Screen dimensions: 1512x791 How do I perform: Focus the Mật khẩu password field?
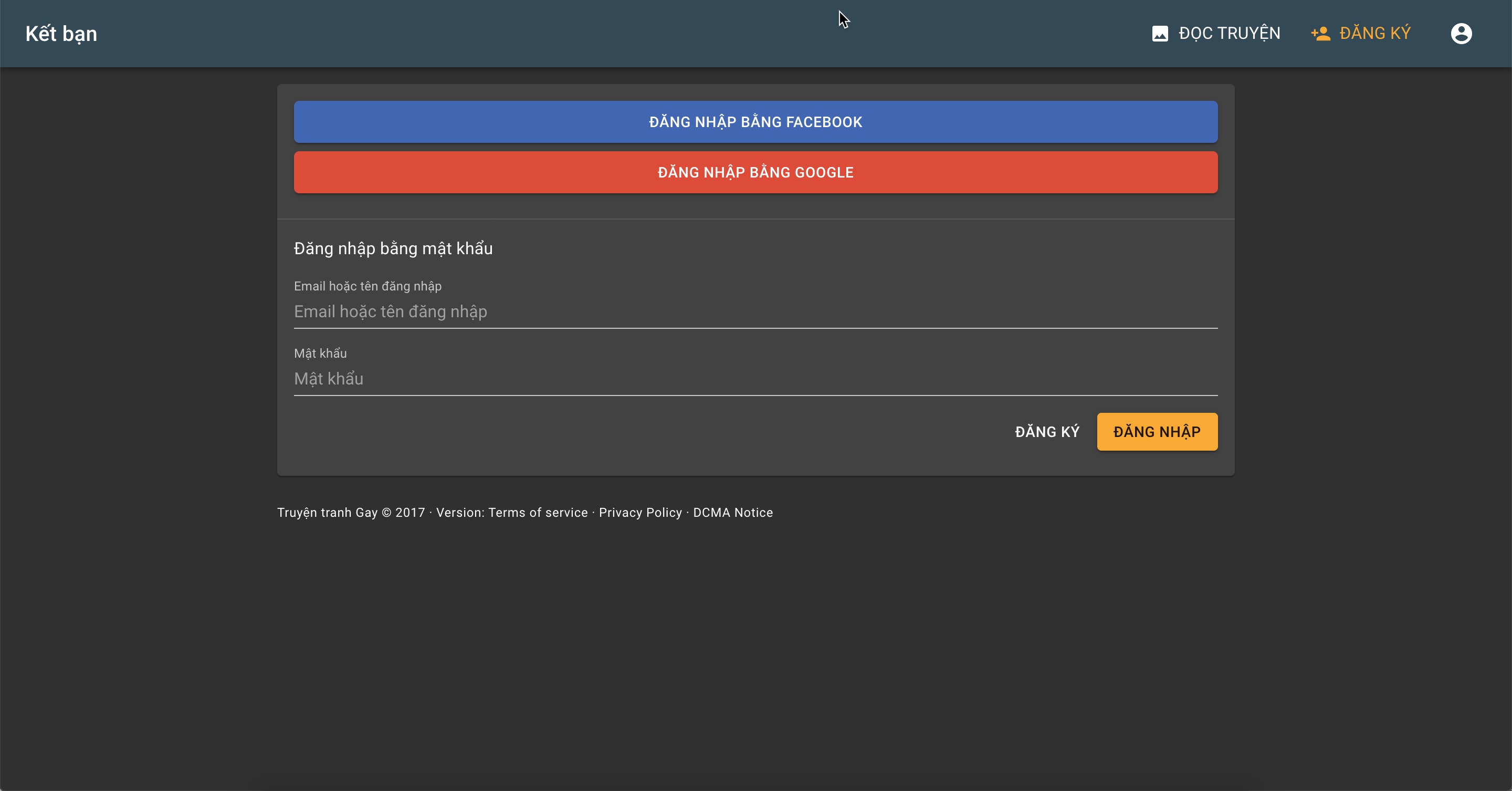pyautogui.click(x=755, y=379)
